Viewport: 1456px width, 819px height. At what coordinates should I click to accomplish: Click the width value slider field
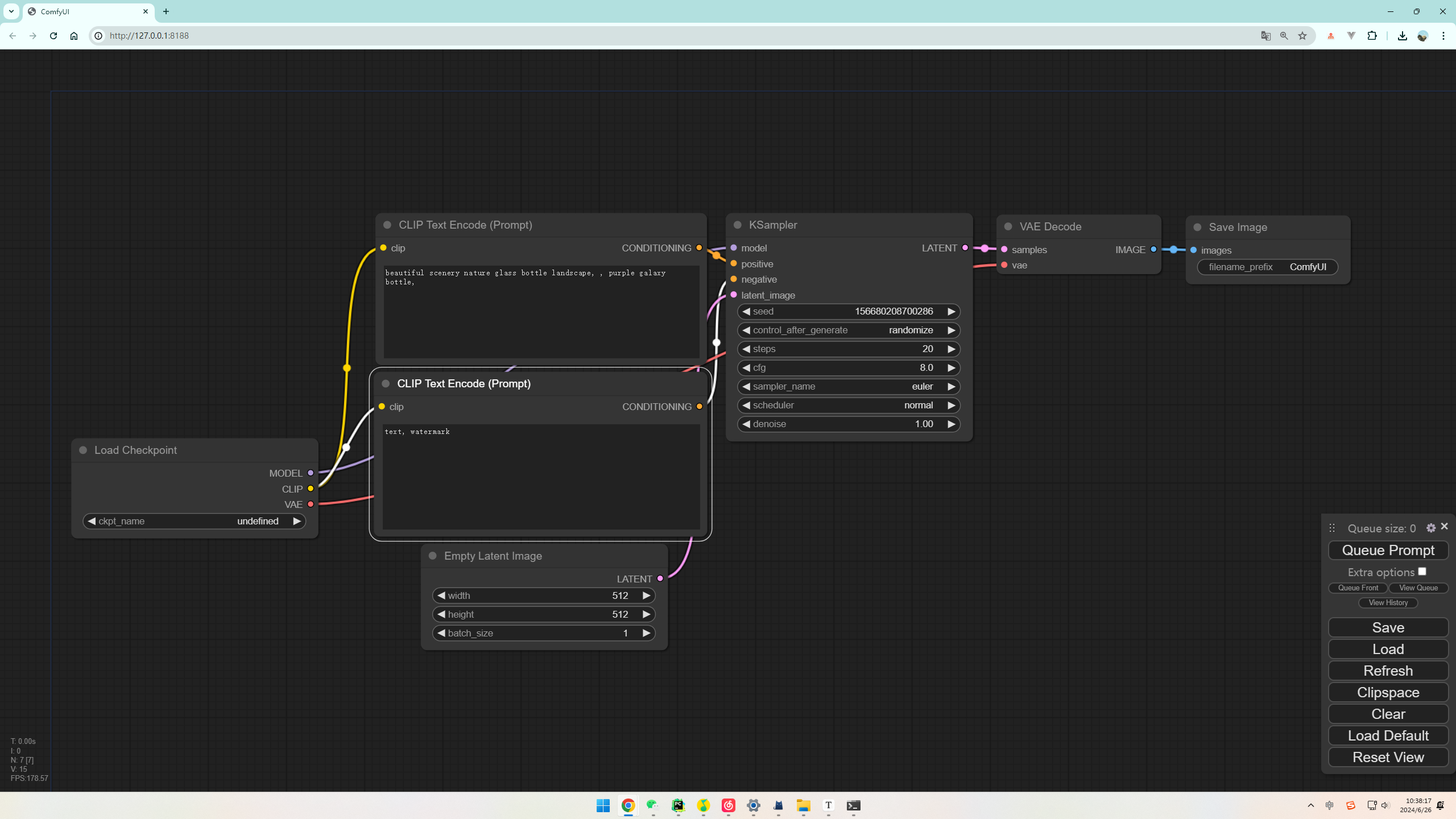pos(544,595)
